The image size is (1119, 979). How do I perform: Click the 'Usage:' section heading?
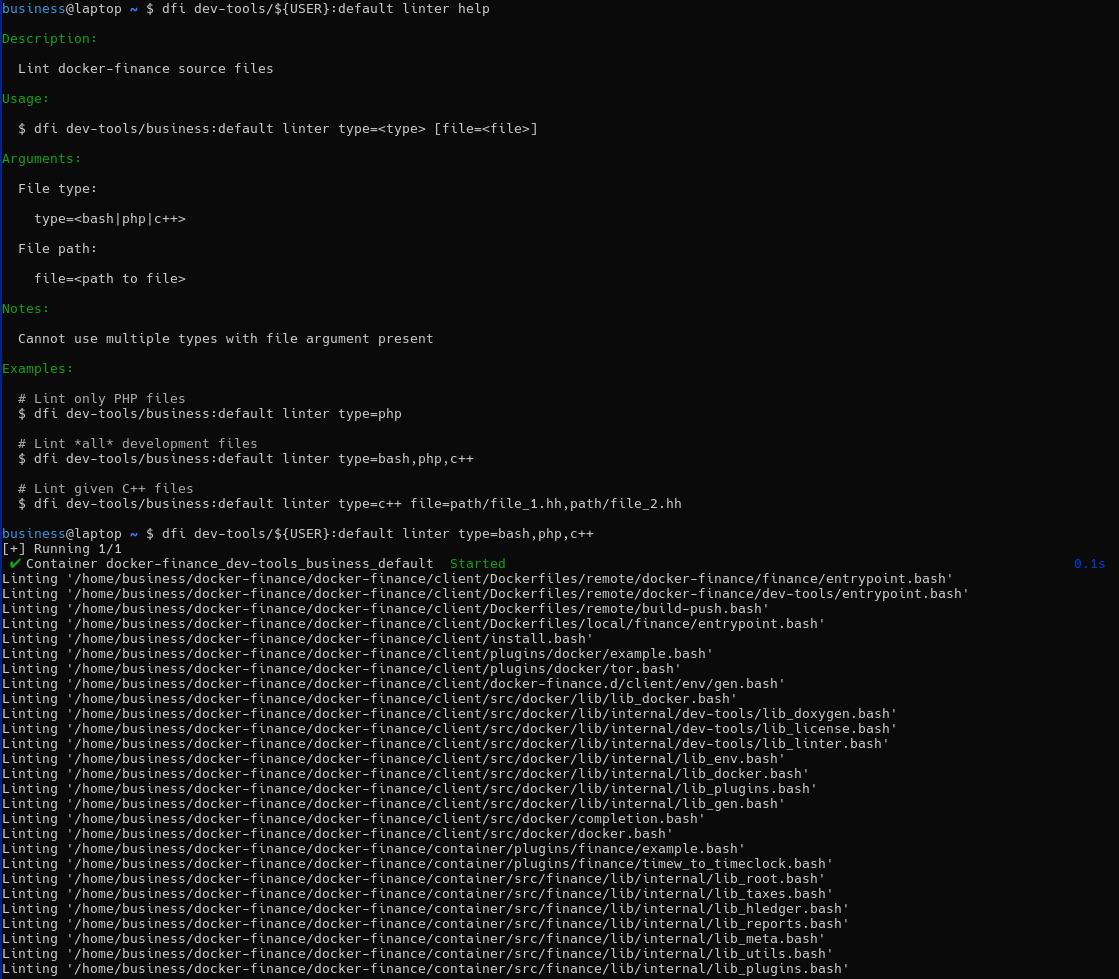(26, 99)
